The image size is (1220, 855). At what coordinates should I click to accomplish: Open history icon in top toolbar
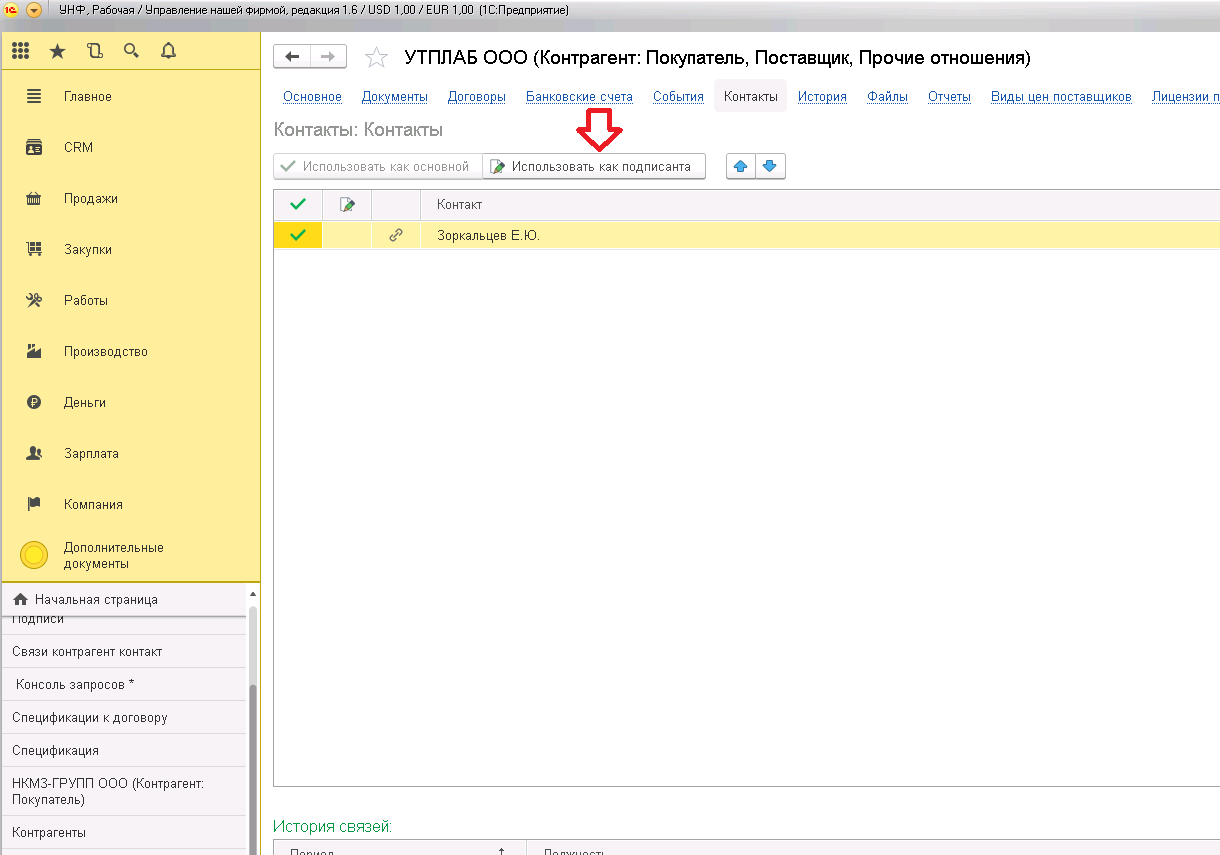point(95,51)
